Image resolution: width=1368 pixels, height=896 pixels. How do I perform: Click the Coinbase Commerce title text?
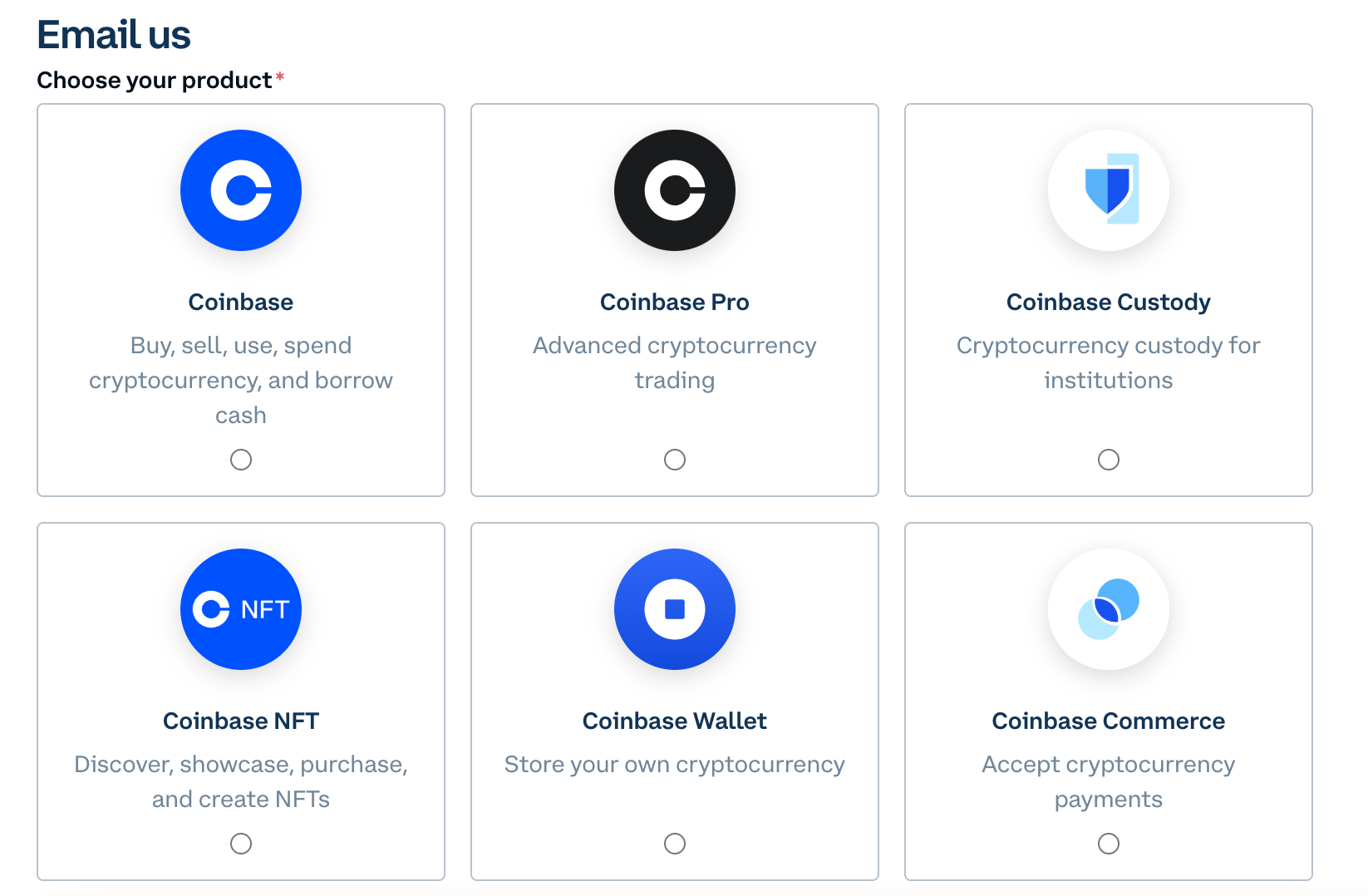[x=1109, y=721]
